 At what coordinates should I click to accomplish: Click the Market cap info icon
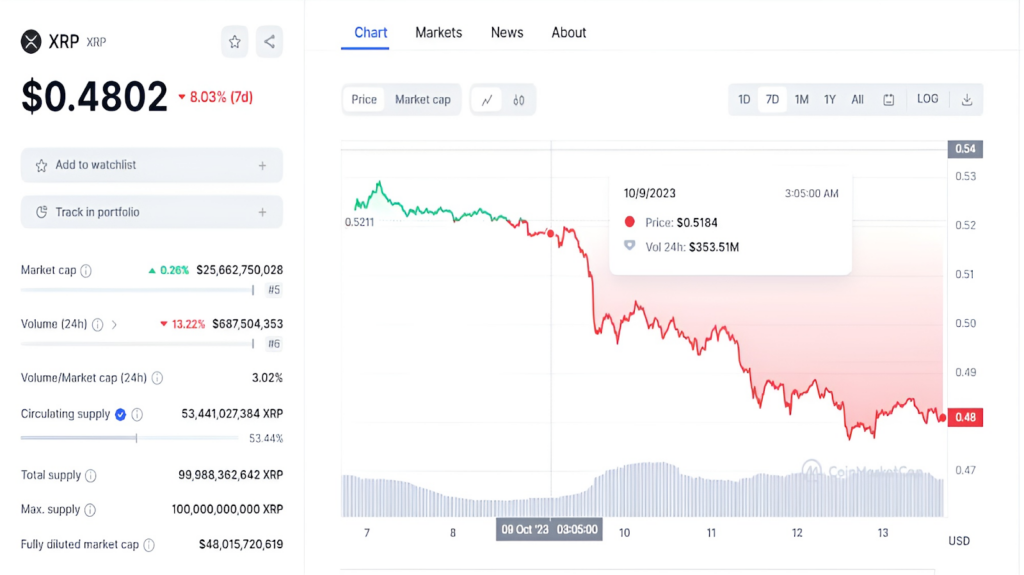point(86,271)
